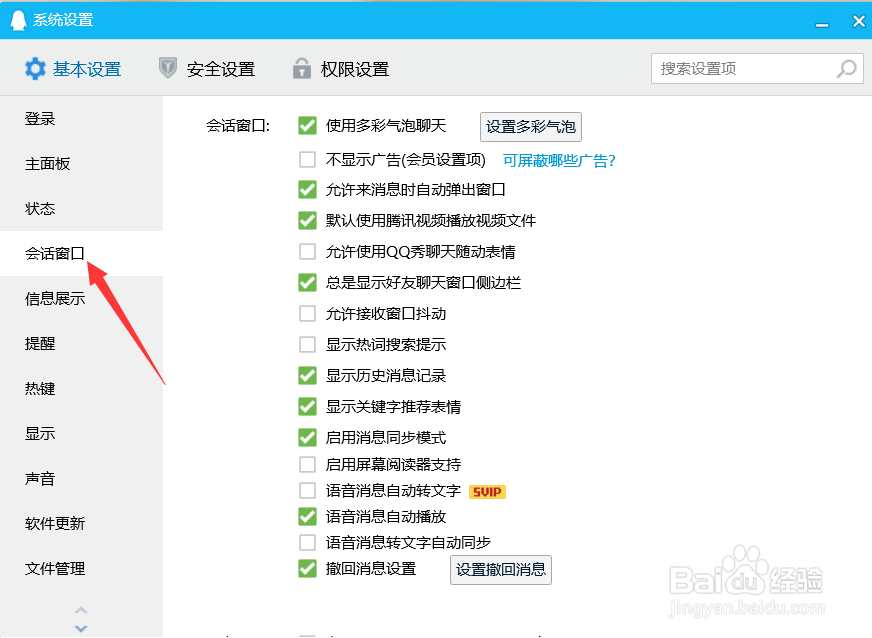Click the gear icon for 基本设置
This screenshot has width=872, height=638.
coord(35,69)
